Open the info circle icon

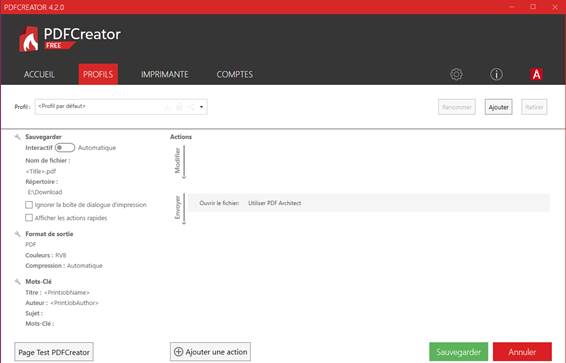tap(496, 74)
